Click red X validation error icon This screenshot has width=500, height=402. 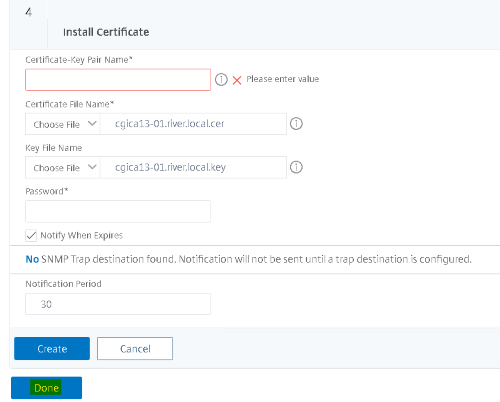point(237,80)
